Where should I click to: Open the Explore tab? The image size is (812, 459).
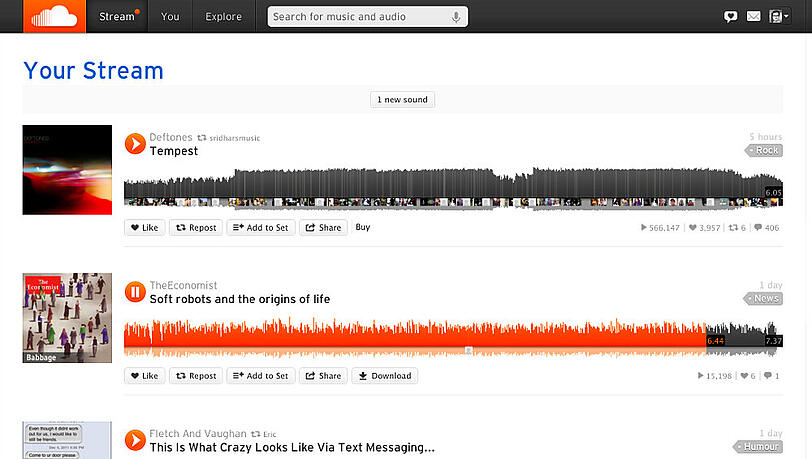pyautogui.click(x=223, y=16)
